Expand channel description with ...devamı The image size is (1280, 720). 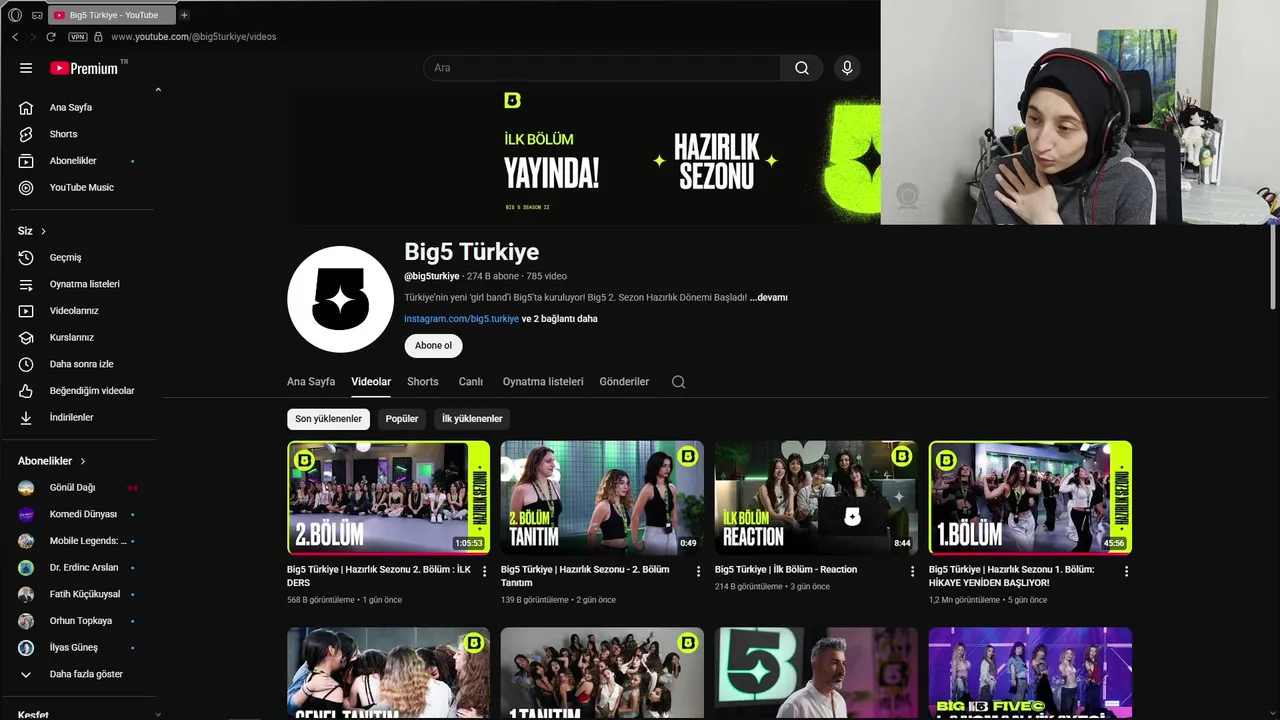[769, 297]
